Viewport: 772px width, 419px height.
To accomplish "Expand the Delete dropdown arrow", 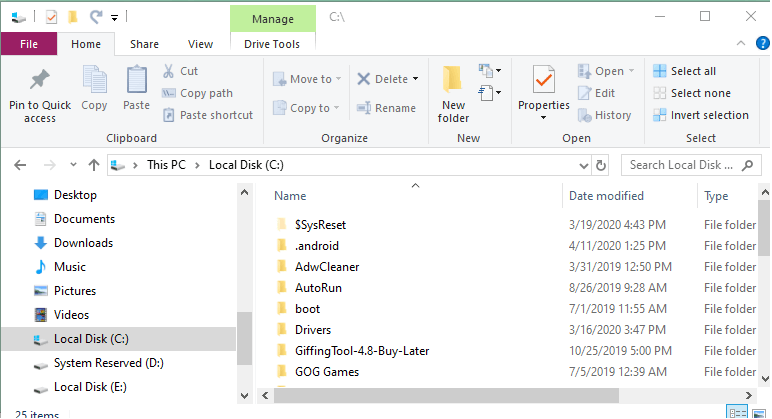I will tap(416, 79).
